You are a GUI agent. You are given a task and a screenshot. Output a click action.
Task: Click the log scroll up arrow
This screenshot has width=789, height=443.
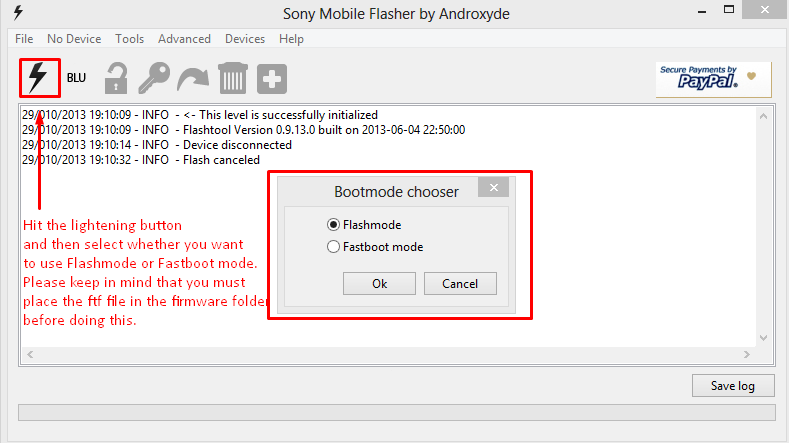(763, 116)
